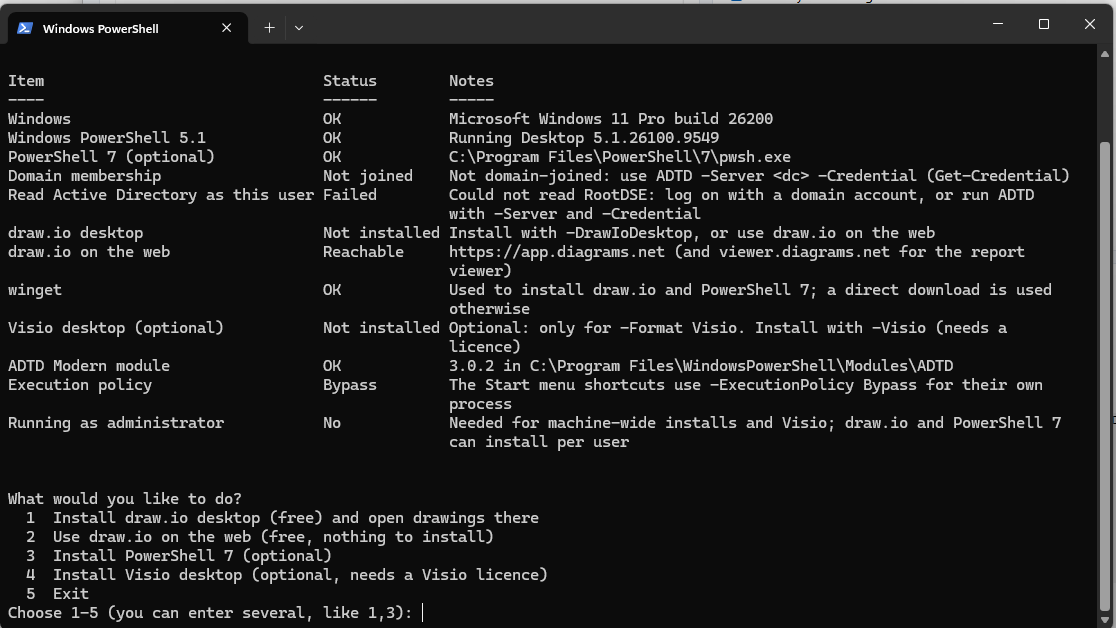Click the 'Domain membership' item
The width and height of the screenshot is (1116, 628).
tap(84, 176)
